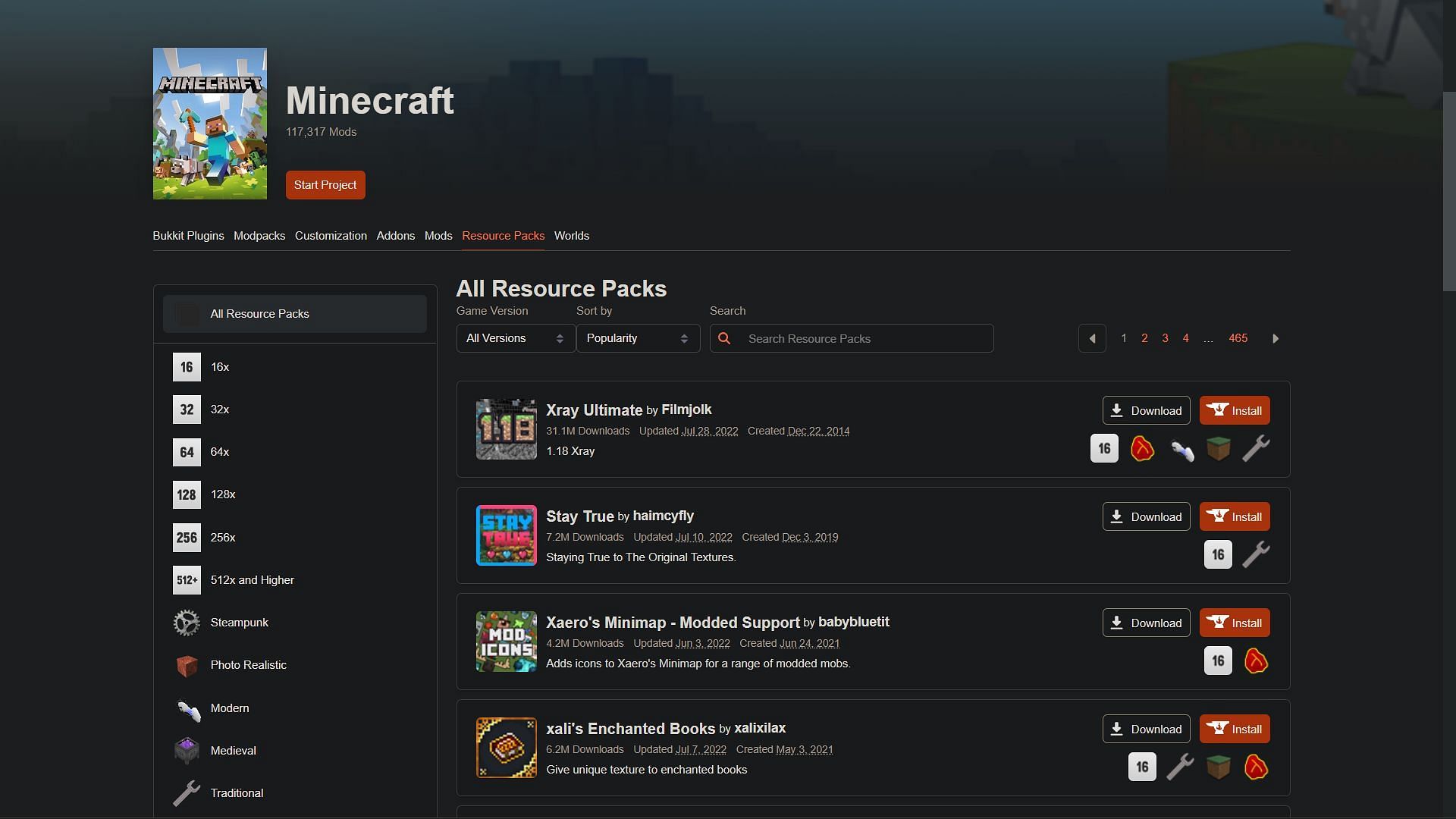
Task: Open author haimcyfly's profile
Action: pos(663,516)
